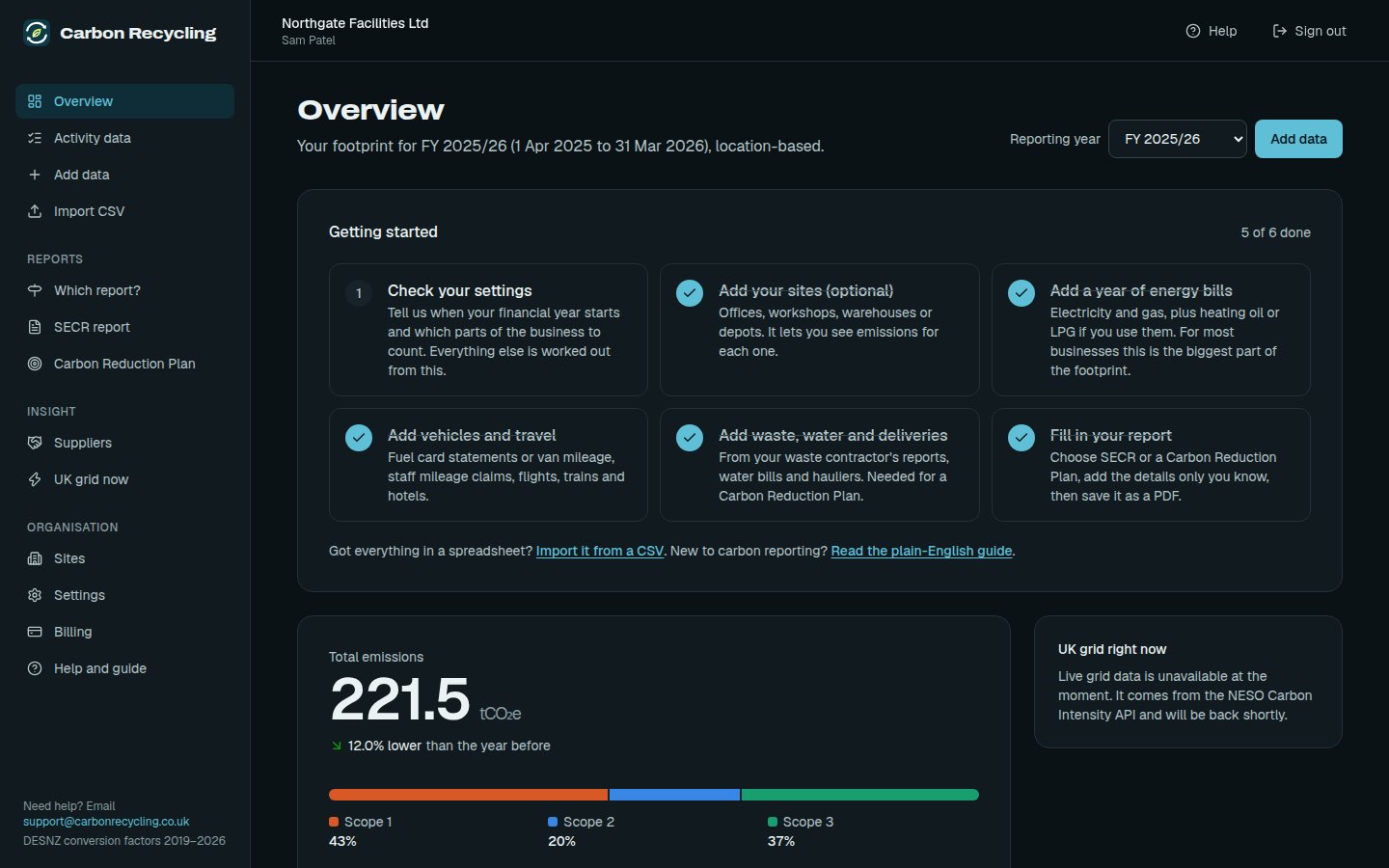Image resolution: width=1389 pixels, height=868 pixels.
Task: Open the Reporting year FY 2025/26 dropdown
Action: (x=1178, y=139)
